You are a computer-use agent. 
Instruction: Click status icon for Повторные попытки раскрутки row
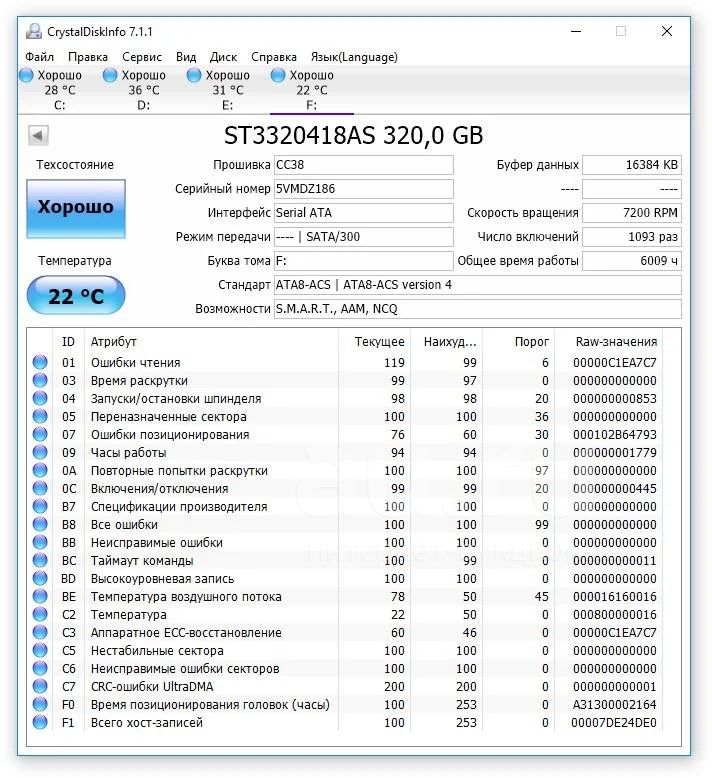[x=40, y=470]
